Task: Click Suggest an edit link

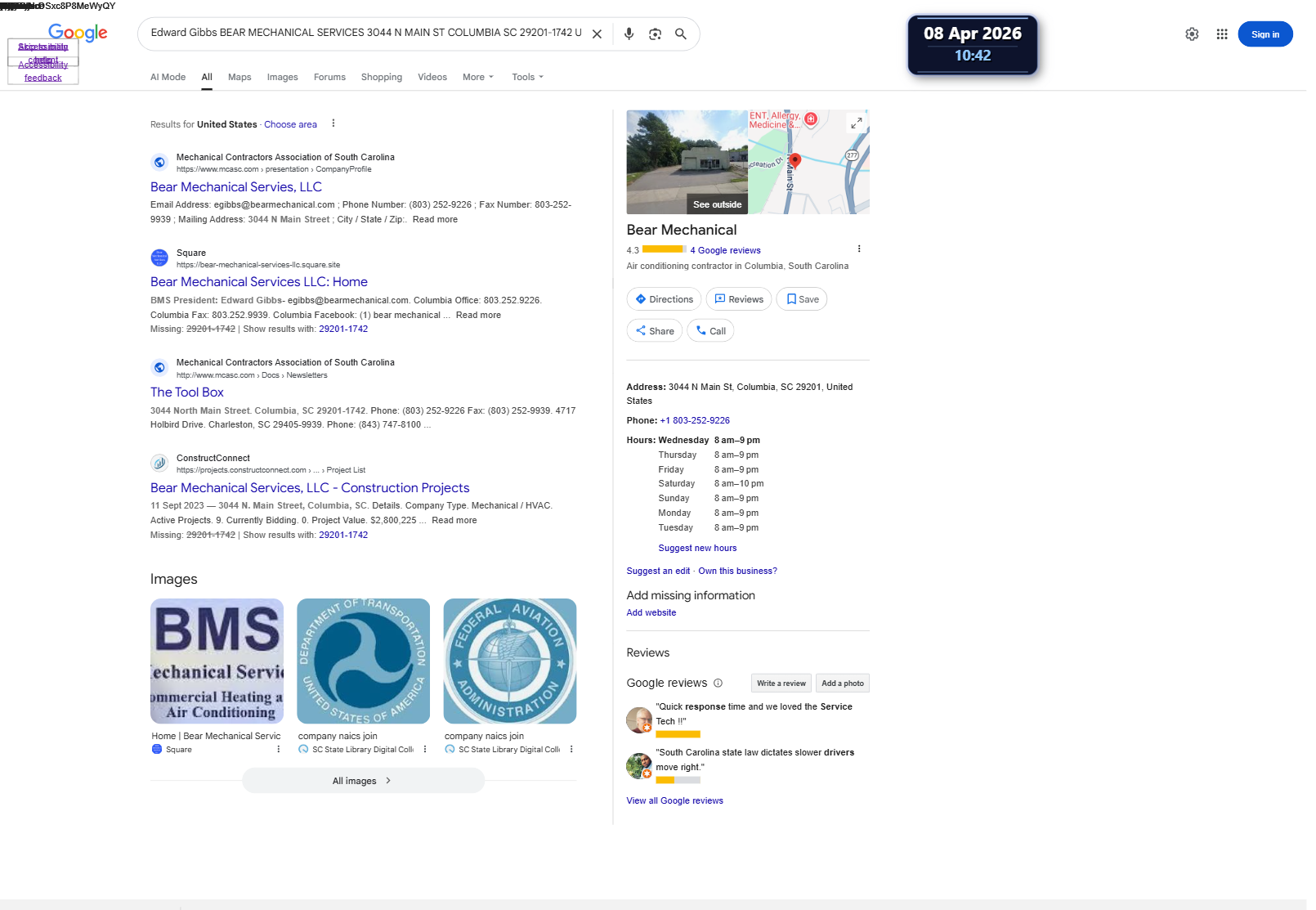Action: click(658, 571)
